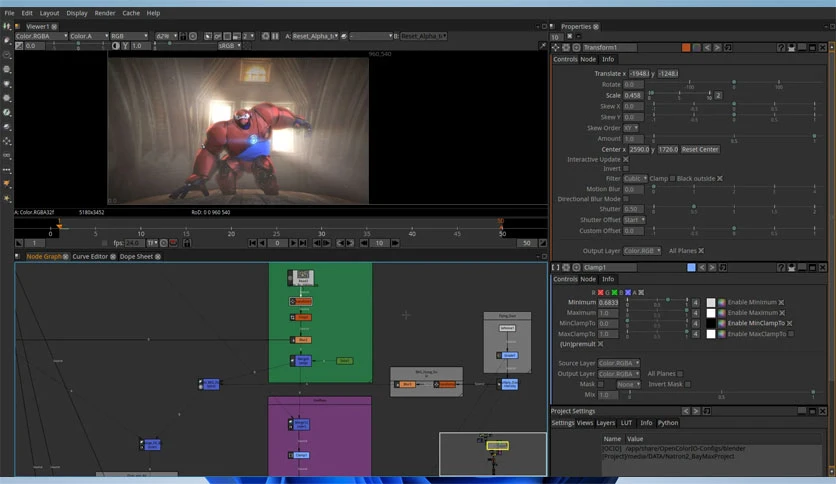
Task: Click the Reset Center button
Action: 700,149
